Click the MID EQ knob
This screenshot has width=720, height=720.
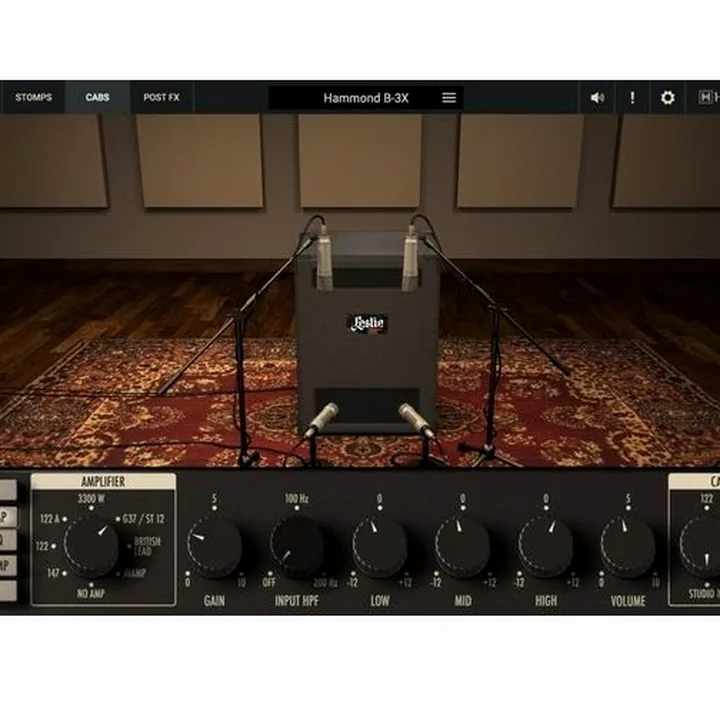462,546
